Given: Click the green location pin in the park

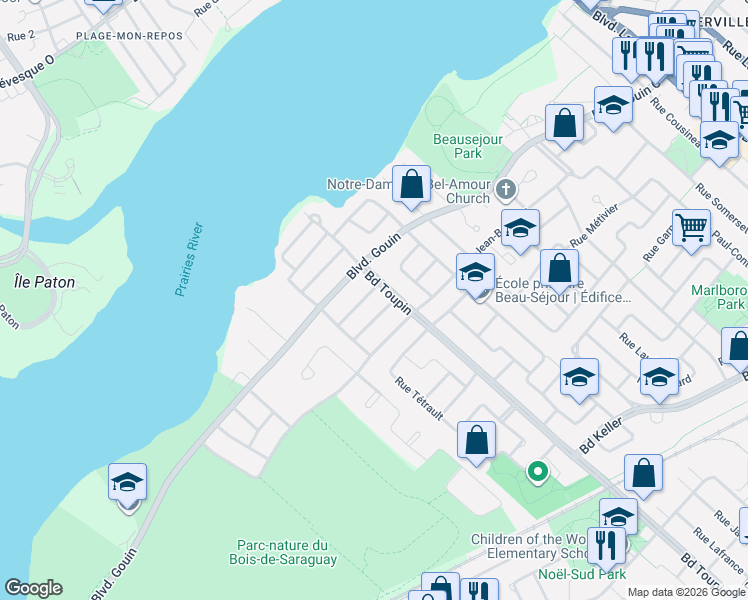Looking at the screenshot, I should (x=538, y=472).
